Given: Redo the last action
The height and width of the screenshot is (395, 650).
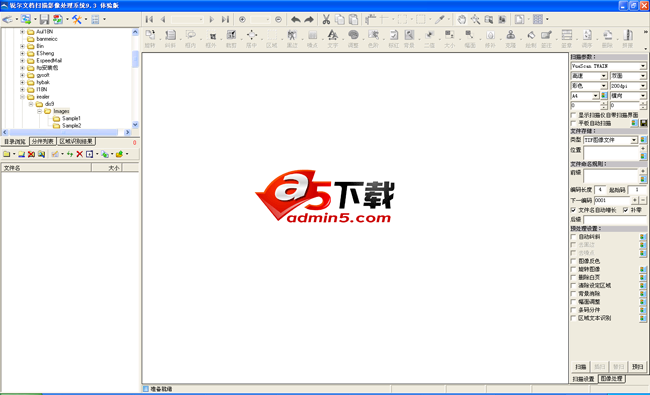Looking at the screenshot, I should coord(309,19).
